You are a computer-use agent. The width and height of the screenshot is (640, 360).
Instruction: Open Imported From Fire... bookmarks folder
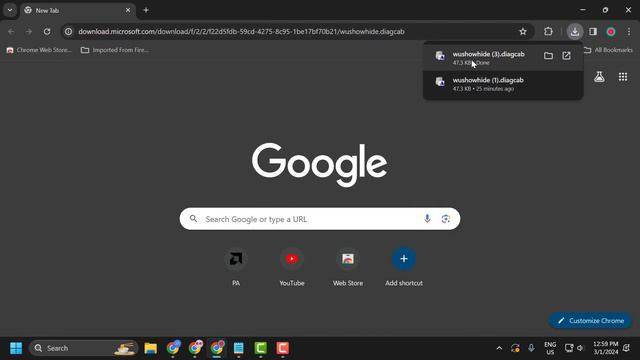[115, 50]
